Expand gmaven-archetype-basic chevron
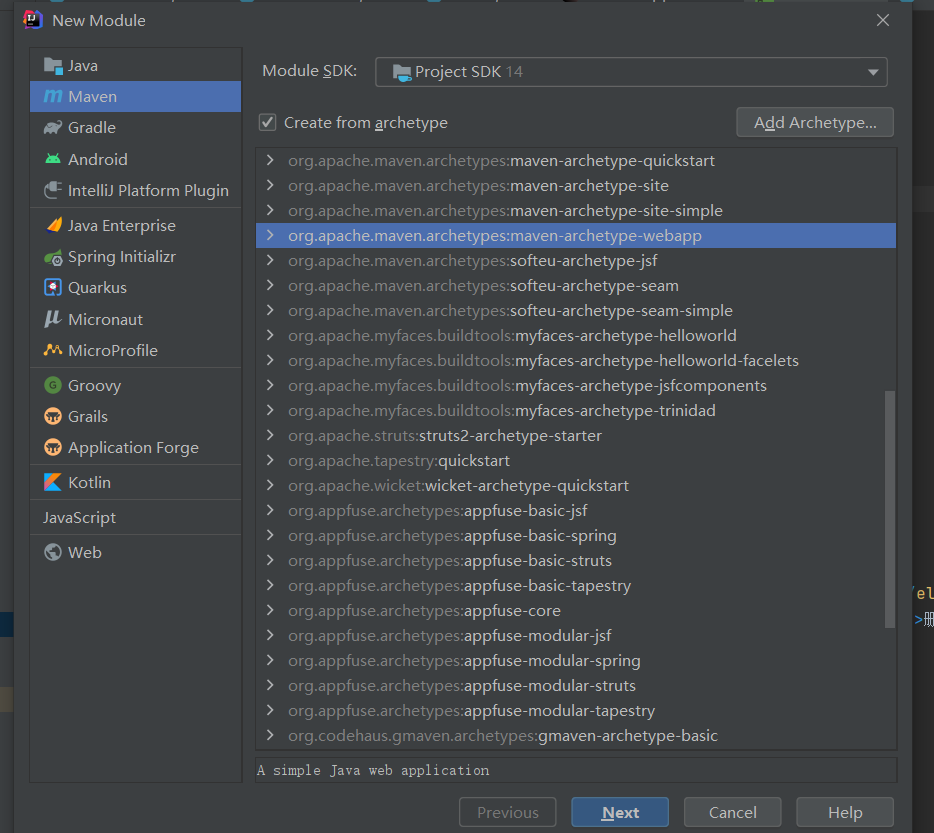934x833 pixels. tap(270, 735)
